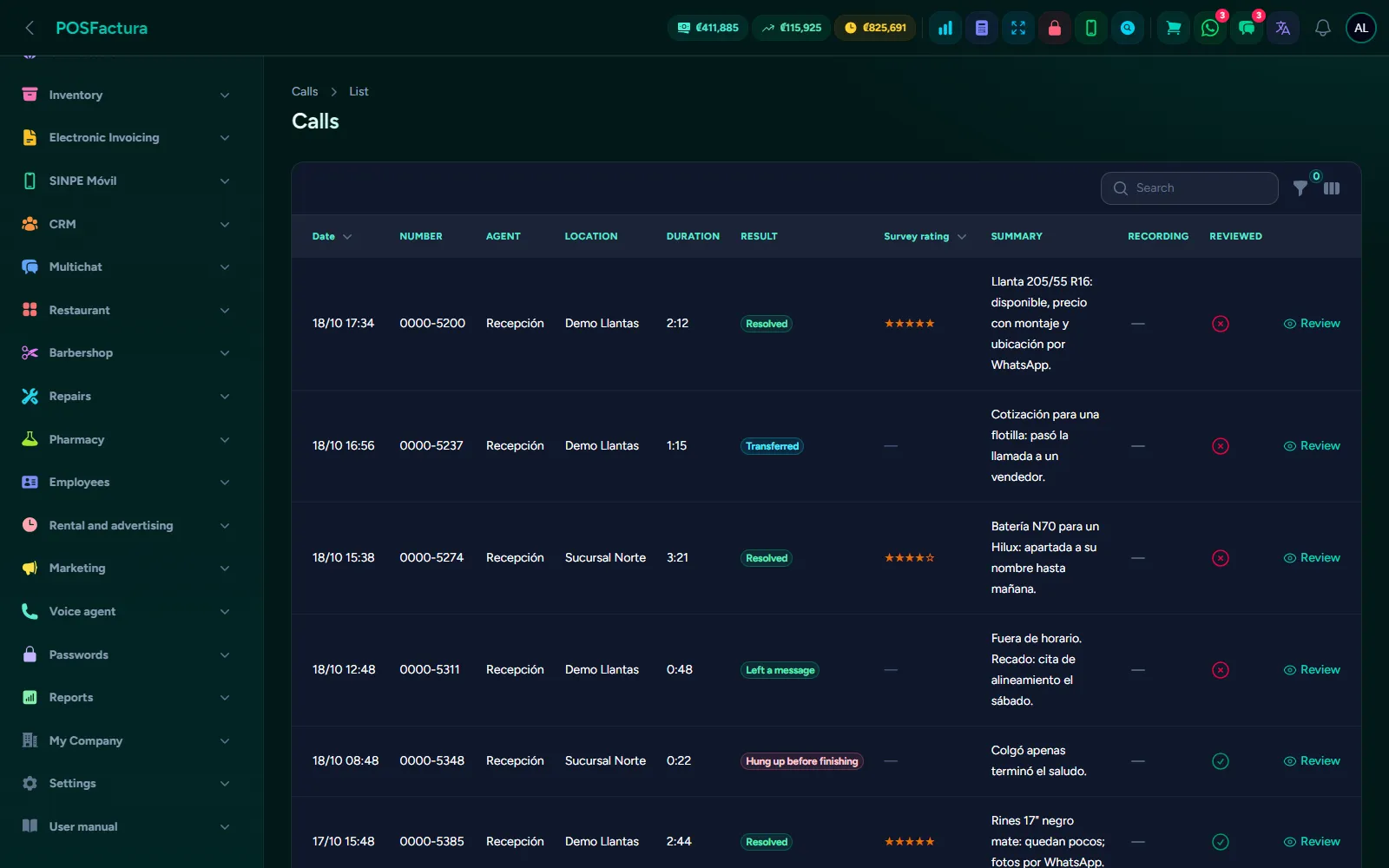The height and width of the screenshot is (868, 1389).
Task: Click the POSFactura logo
Action: pyautogui.click(x=102, y=28)
